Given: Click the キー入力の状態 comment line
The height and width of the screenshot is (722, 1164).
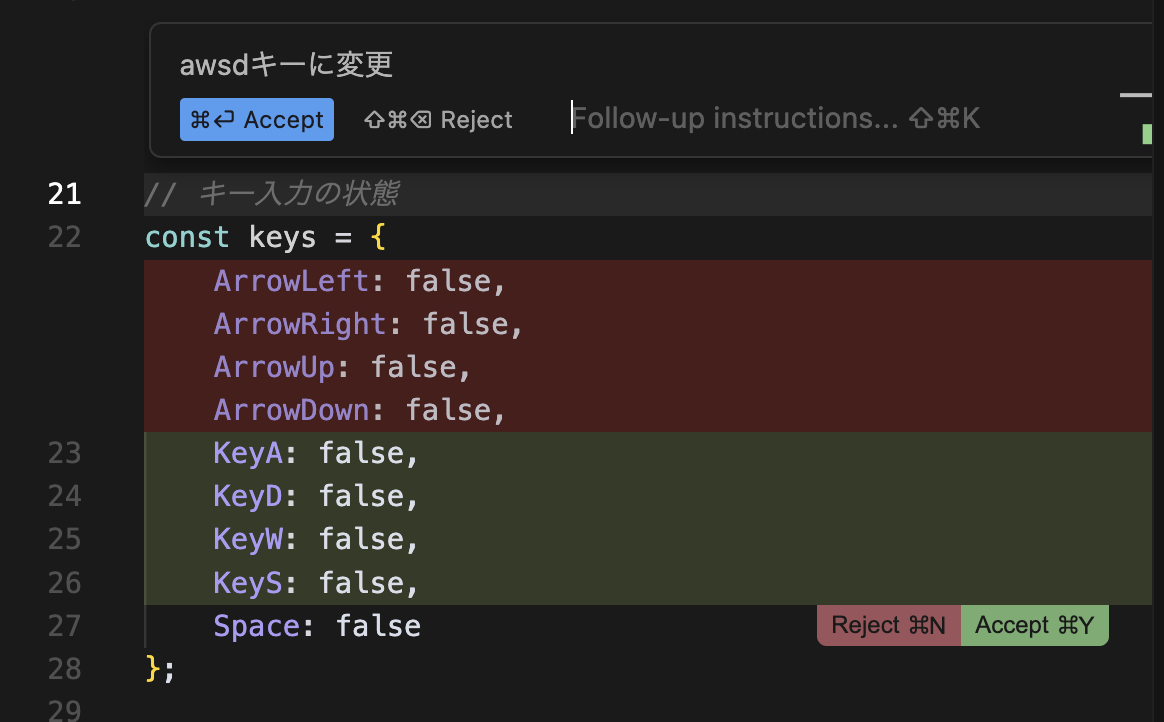Looking at the screenshot, I should pyautogui.click(x=273, y=193).
